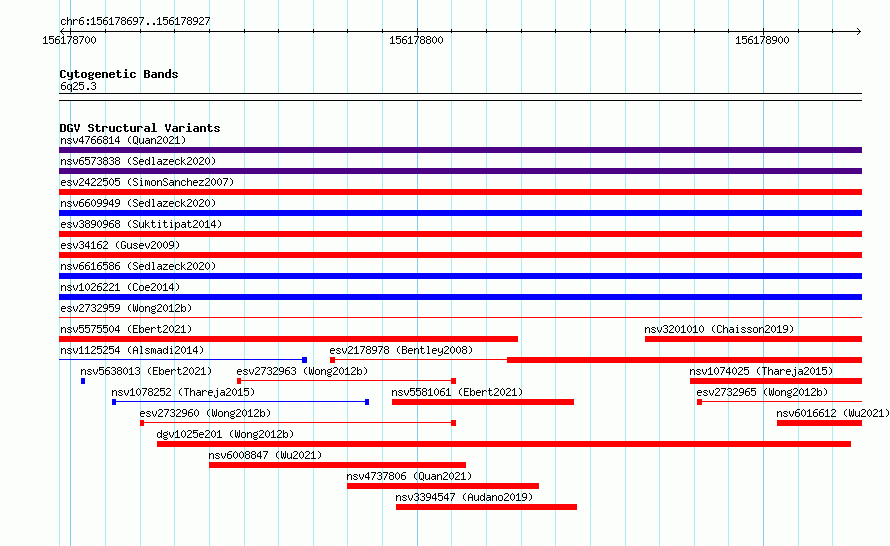Click the chr6:156178697..156178927 region label
Screen dimensions: 890x546
point(135,21)
